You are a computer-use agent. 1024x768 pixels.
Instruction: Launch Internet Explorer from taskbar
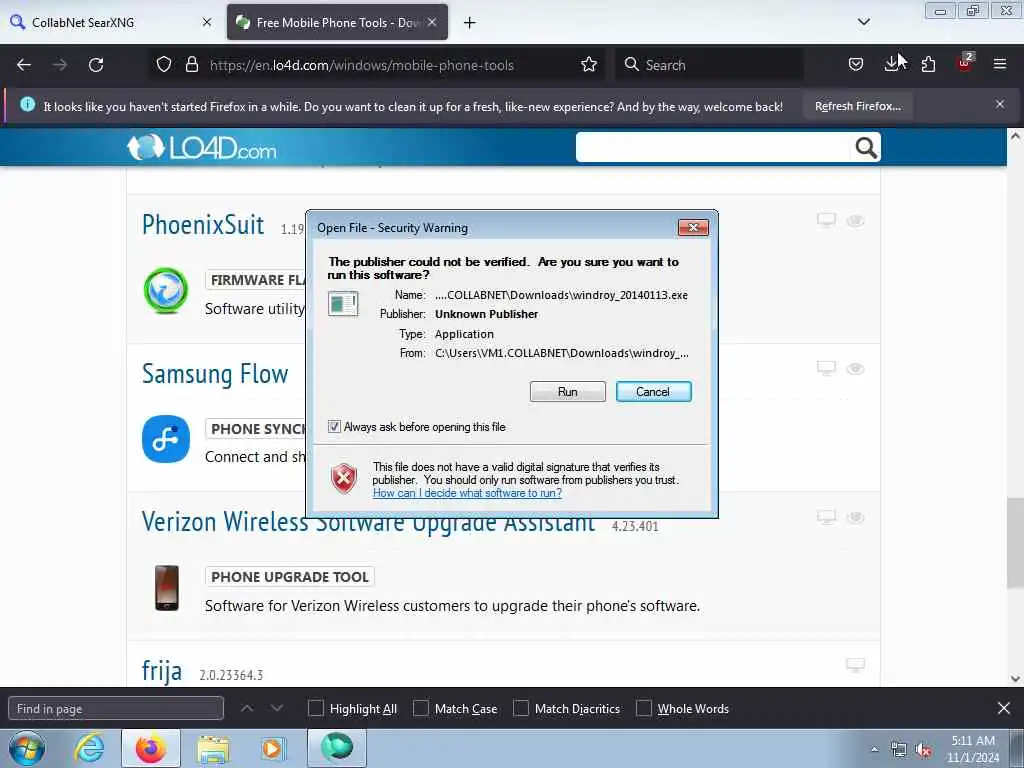click(89, 749)
